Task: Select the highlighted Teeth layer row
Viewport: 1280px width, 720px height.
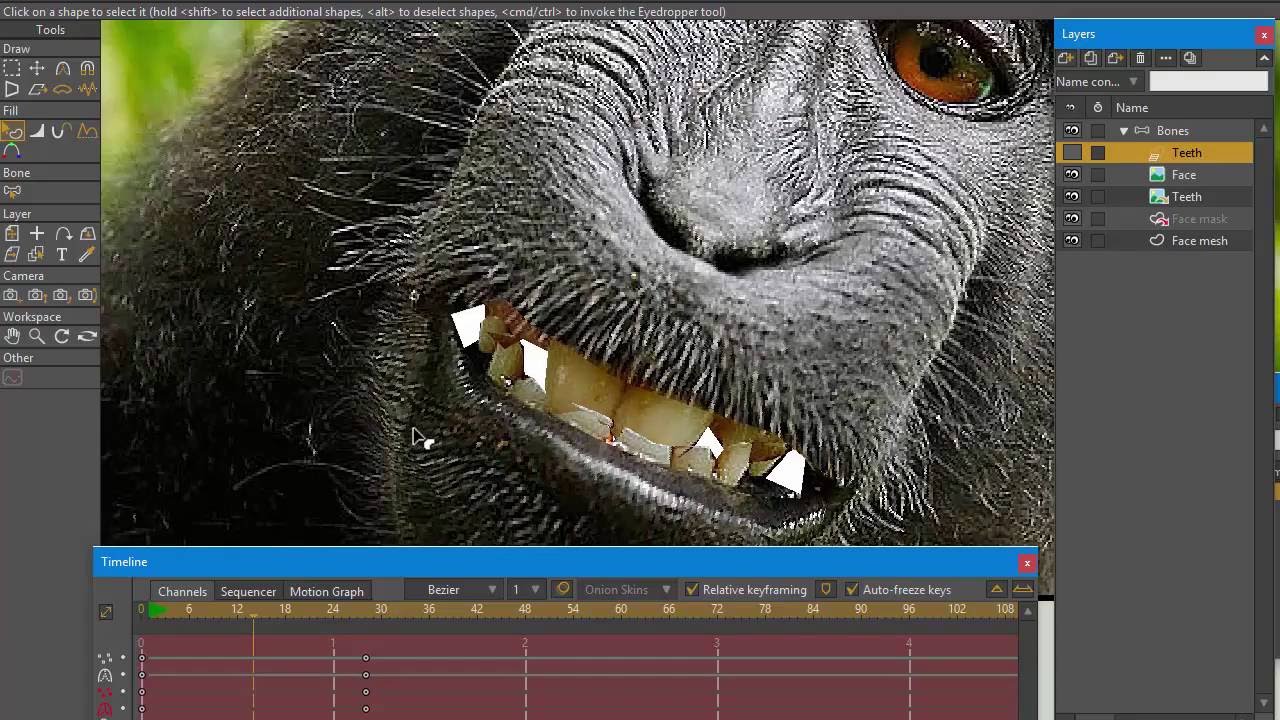Action: pyautogui.click(x=1155, y=153)
